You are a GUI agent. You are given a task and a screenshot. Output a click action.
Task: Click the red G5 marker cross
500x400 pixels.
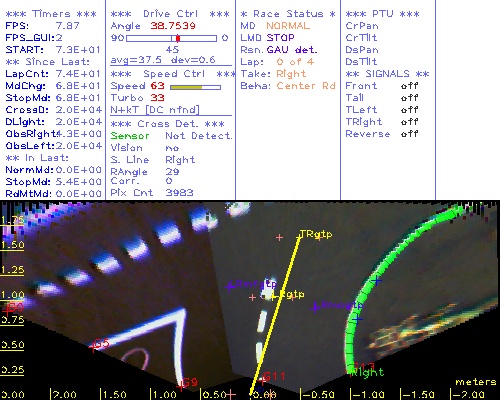pos(92,347)
